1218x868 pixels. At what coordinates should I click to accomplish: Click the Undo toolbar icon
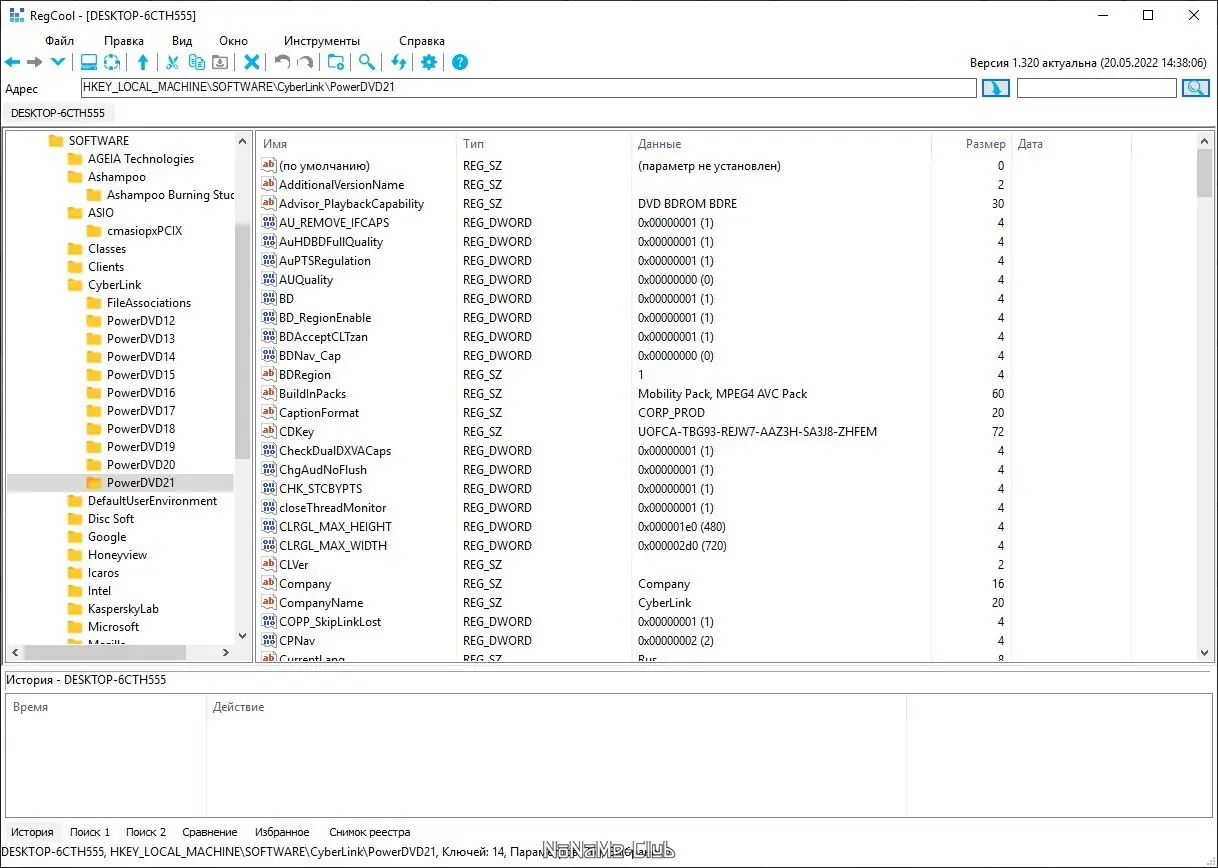coord(283,62)
